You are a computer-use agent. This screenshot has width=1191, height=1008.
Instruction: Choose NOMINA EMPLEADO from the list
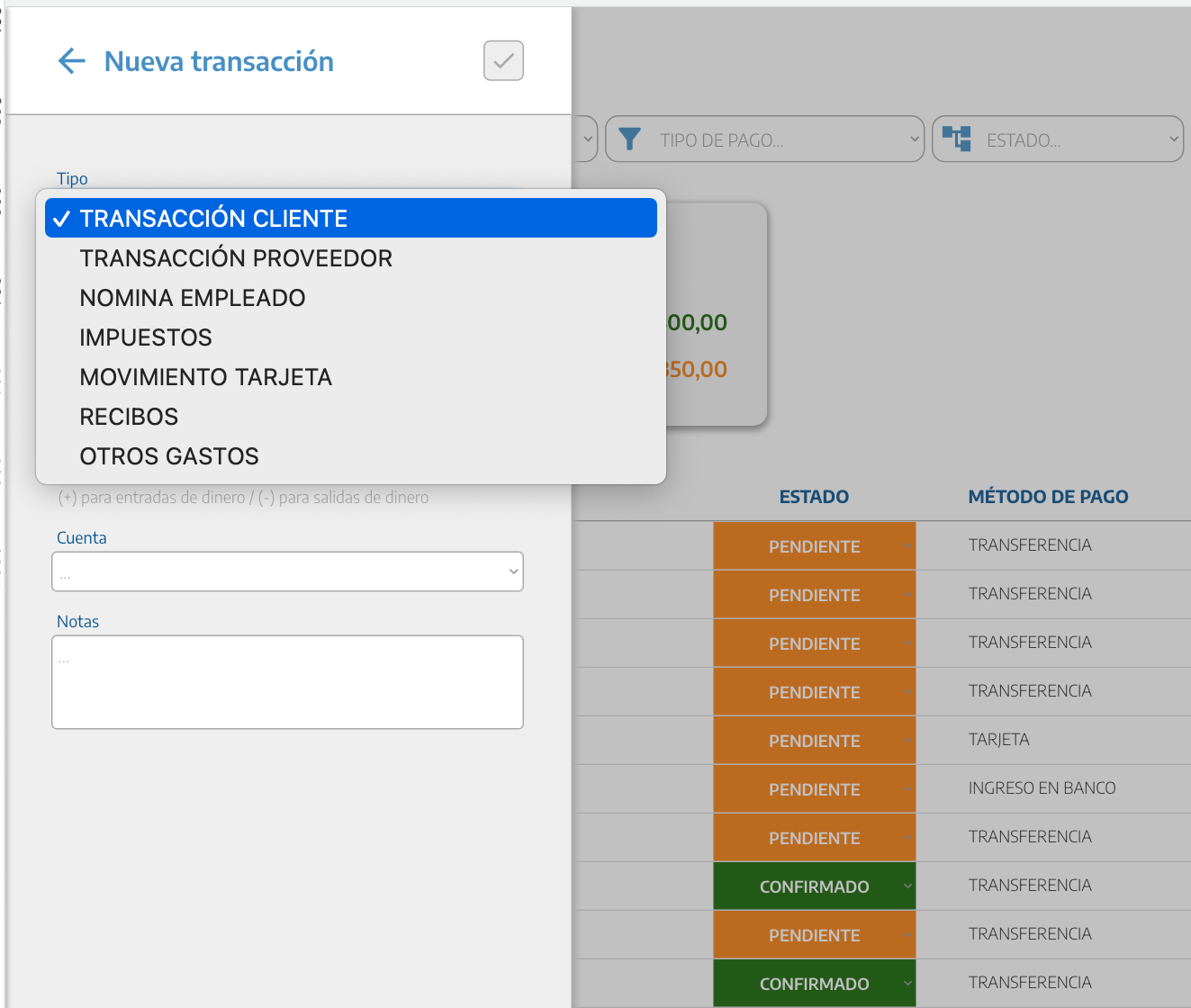(193, 298)
